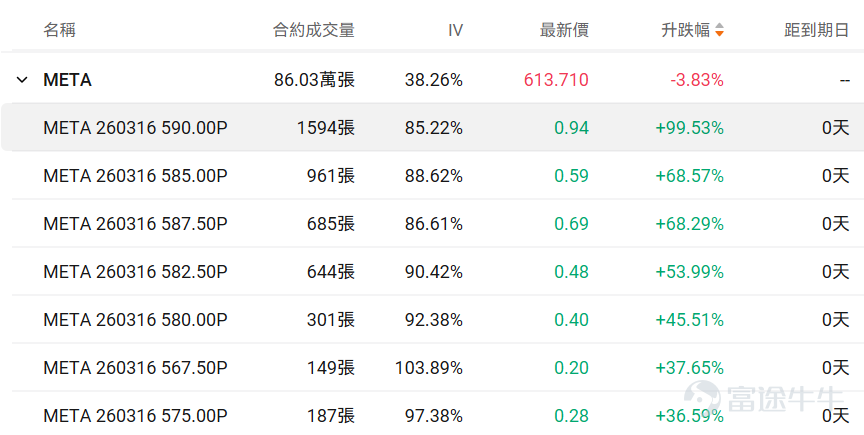
Task: Click change value +37.65%
Action: 689,368
